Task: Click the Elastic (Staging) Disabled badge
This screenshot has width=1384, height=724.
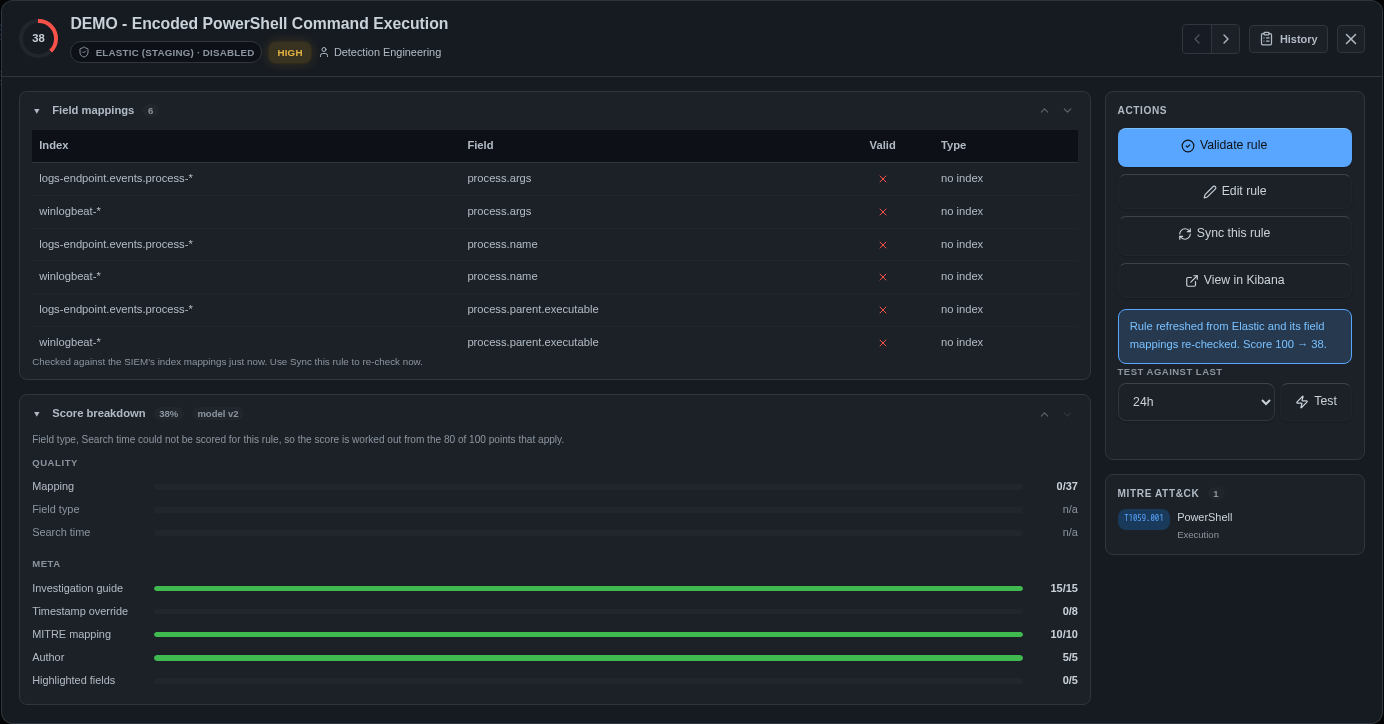Action: pyautogui.click(x=166, y=52)
